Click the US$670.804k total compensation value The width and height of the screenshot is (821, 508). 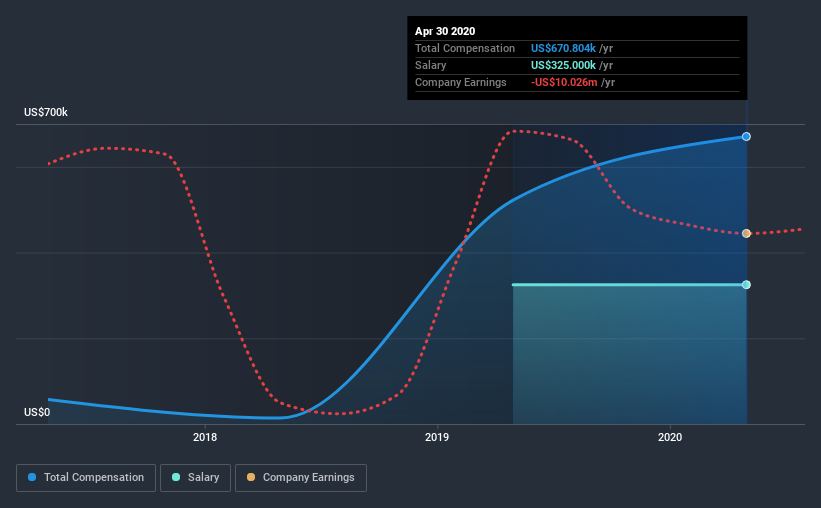point(563,48)
